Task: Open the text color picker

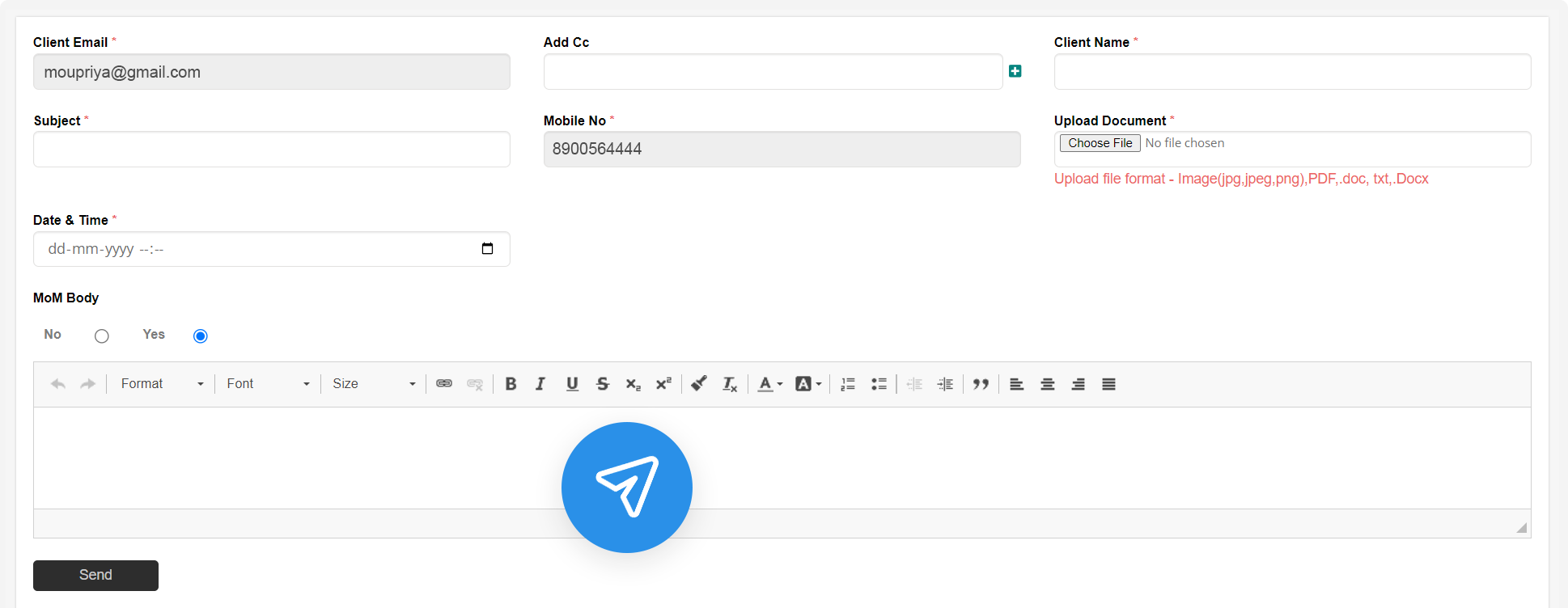Action: tap(769, 384)
